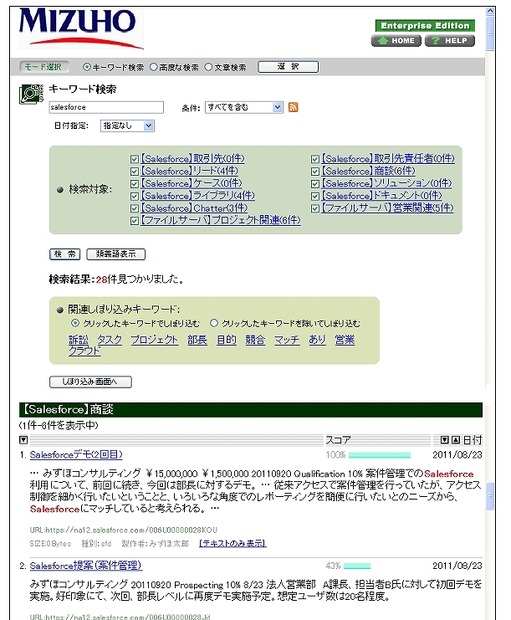Viewport: 511px width, 620px height.
Task: Open [ファイルサーバ]営業関連(5件) link
Action: (387, 208)
